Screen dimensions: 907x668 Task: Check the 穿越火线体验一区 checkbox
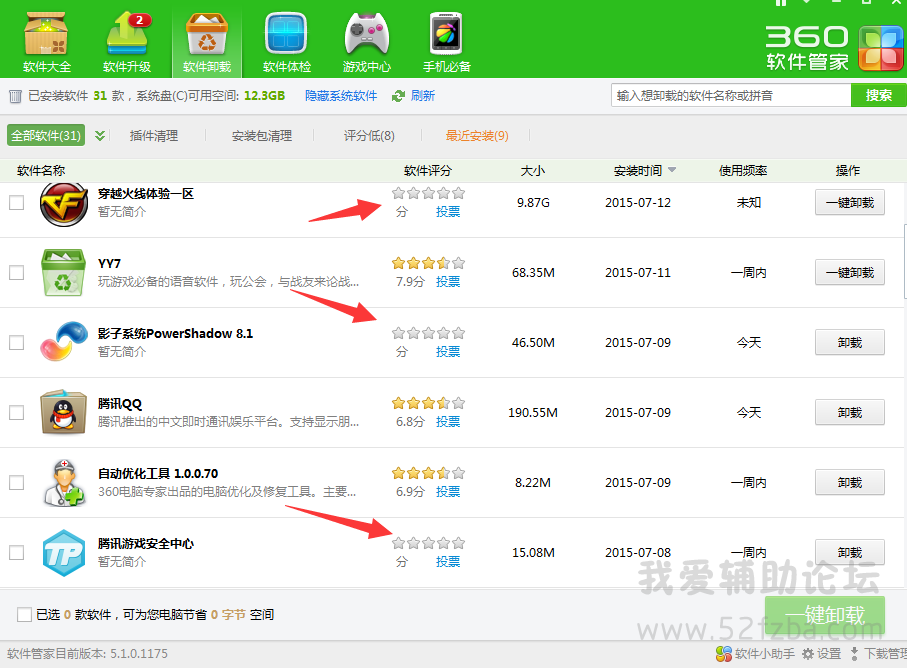[17, 202]
